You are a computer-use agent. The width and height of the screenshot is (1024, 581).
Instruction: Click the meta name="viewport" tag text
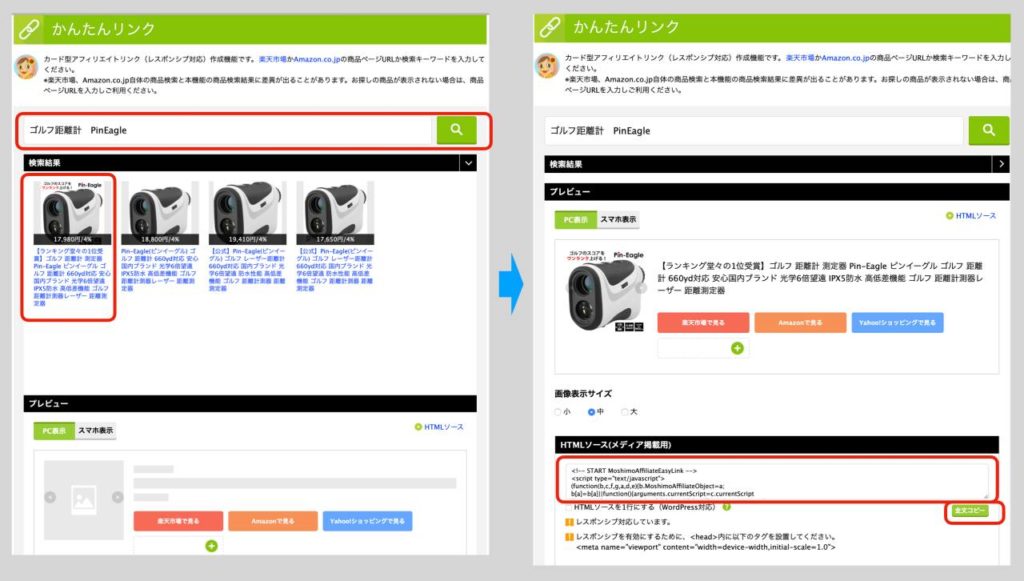point(705,547)
